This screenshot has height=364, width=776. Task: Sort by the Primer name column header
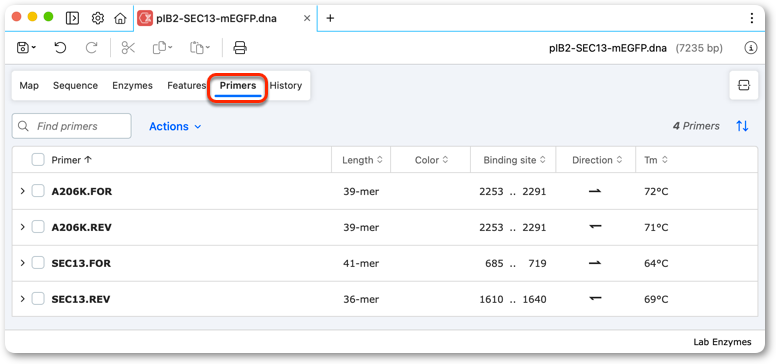[72, 160]
